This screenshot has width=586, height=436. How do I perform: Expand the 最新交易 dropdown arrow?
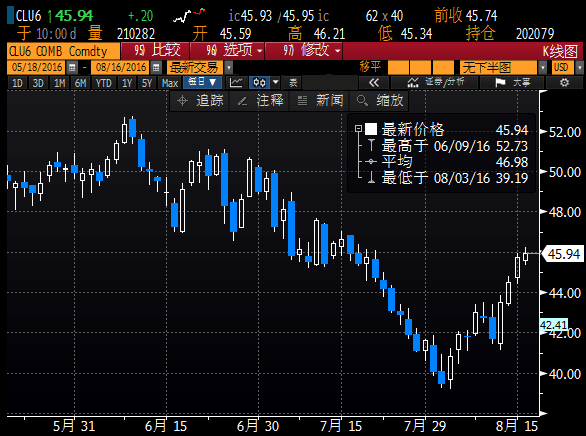tap(228, 68)
